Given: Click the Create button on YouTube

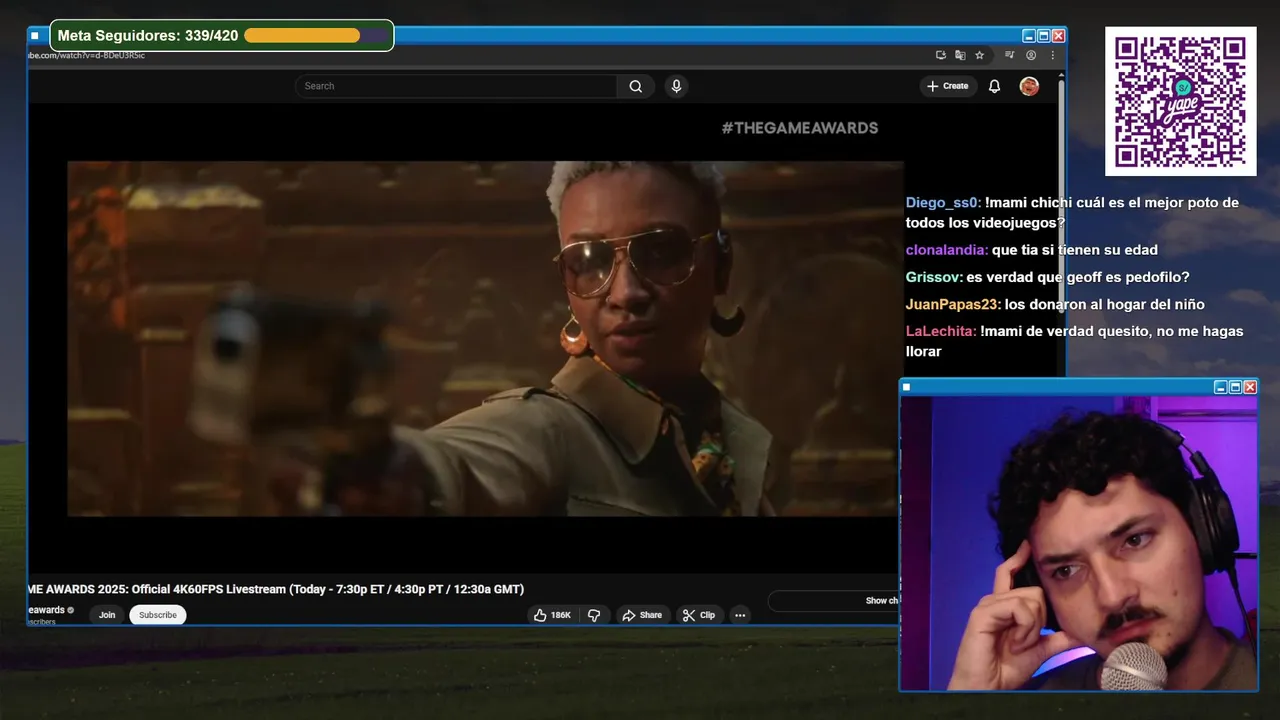Looking at the screenshot, I should click(948, 86).
